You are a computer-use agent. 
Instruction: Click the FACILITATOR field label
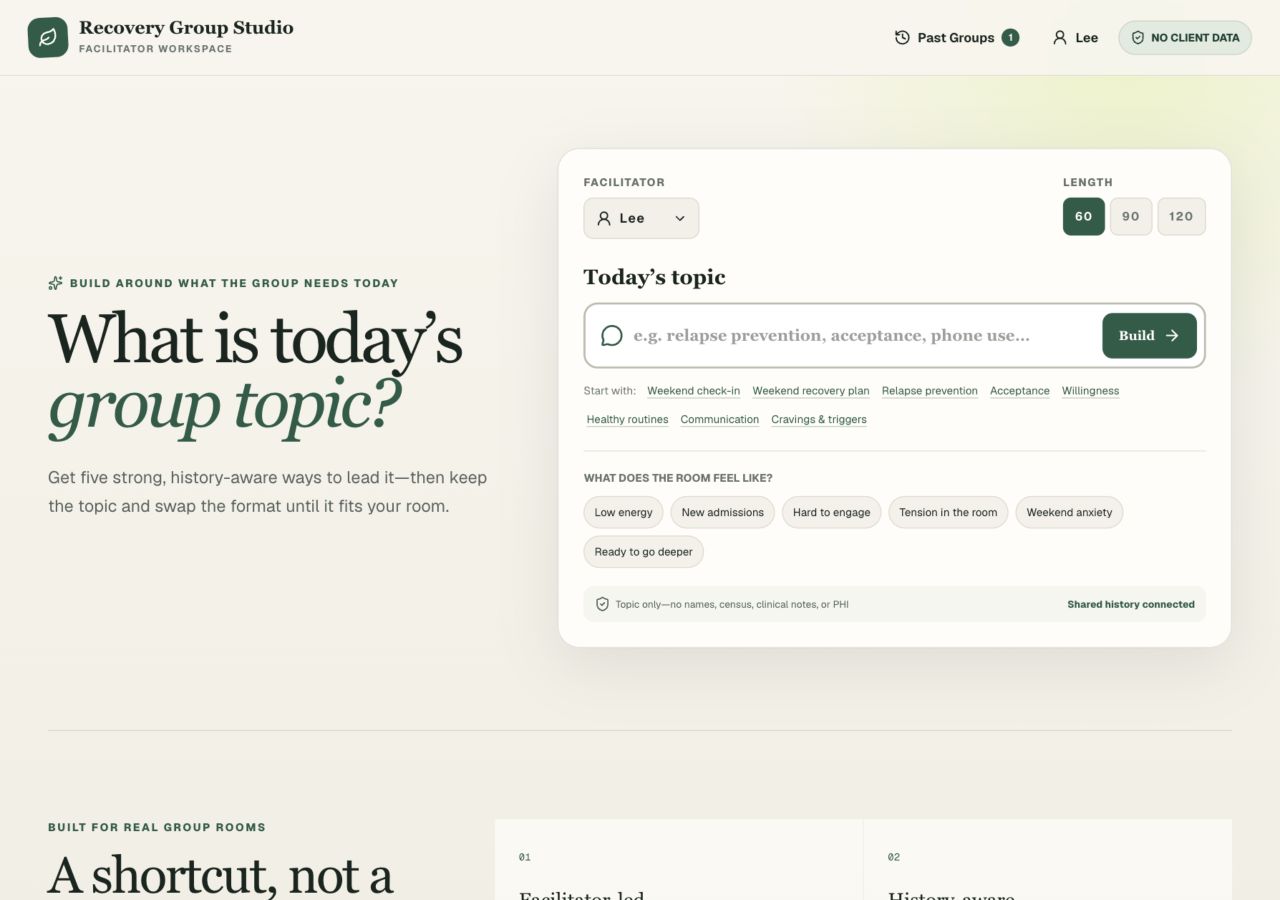pyautogui.click(x=624, y=182)
